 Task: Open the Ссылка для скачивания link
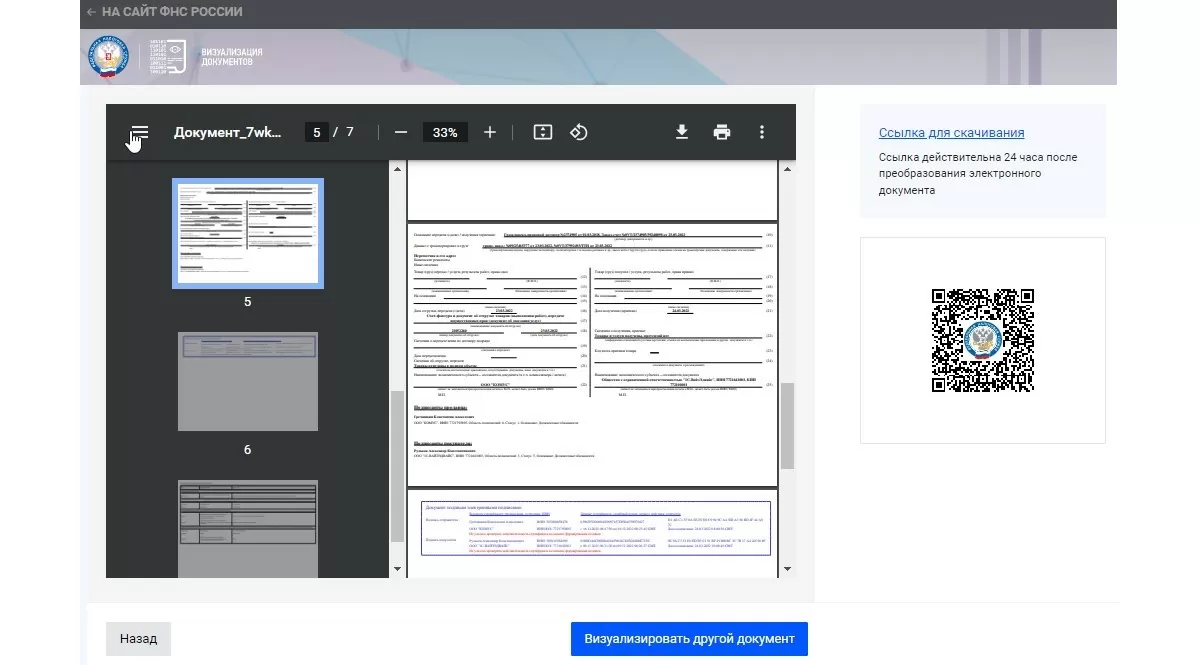point(951,133)
